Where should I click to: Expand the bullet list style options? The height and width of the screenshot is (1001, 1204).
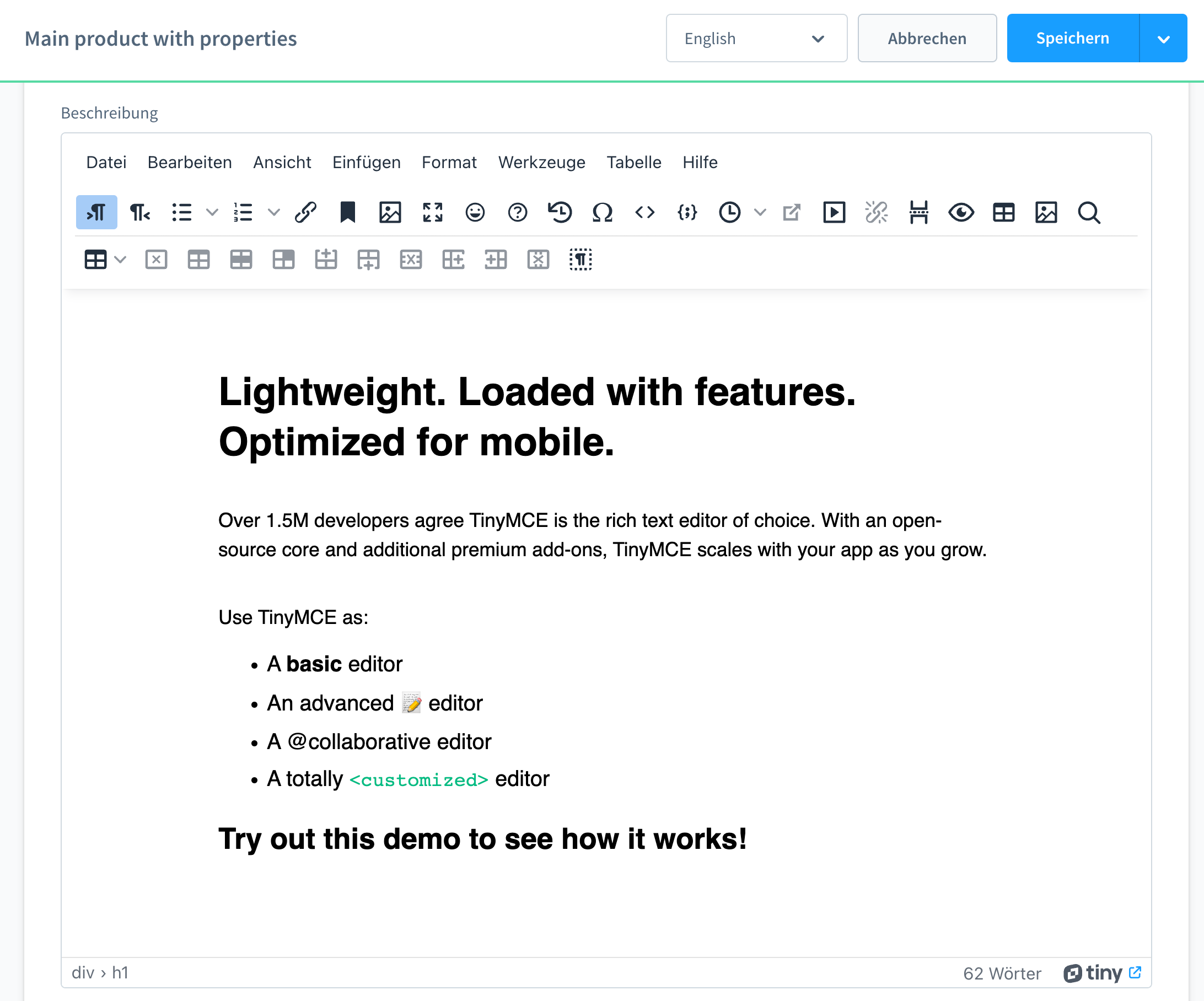coord(212,212)
